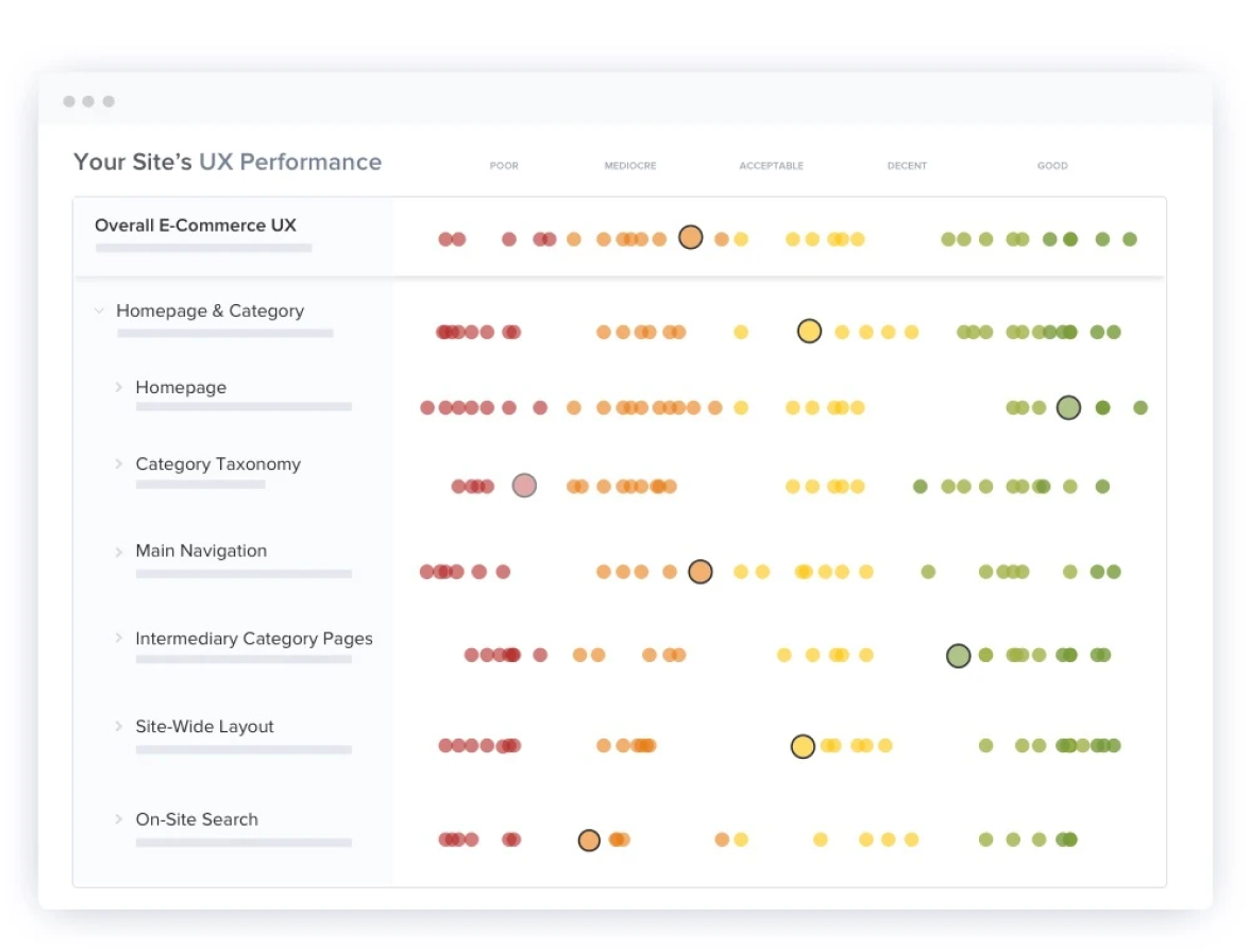Click the outlined orange dot in Overall E-Commerce UX
1254x952 pixels.
point(690,237)
